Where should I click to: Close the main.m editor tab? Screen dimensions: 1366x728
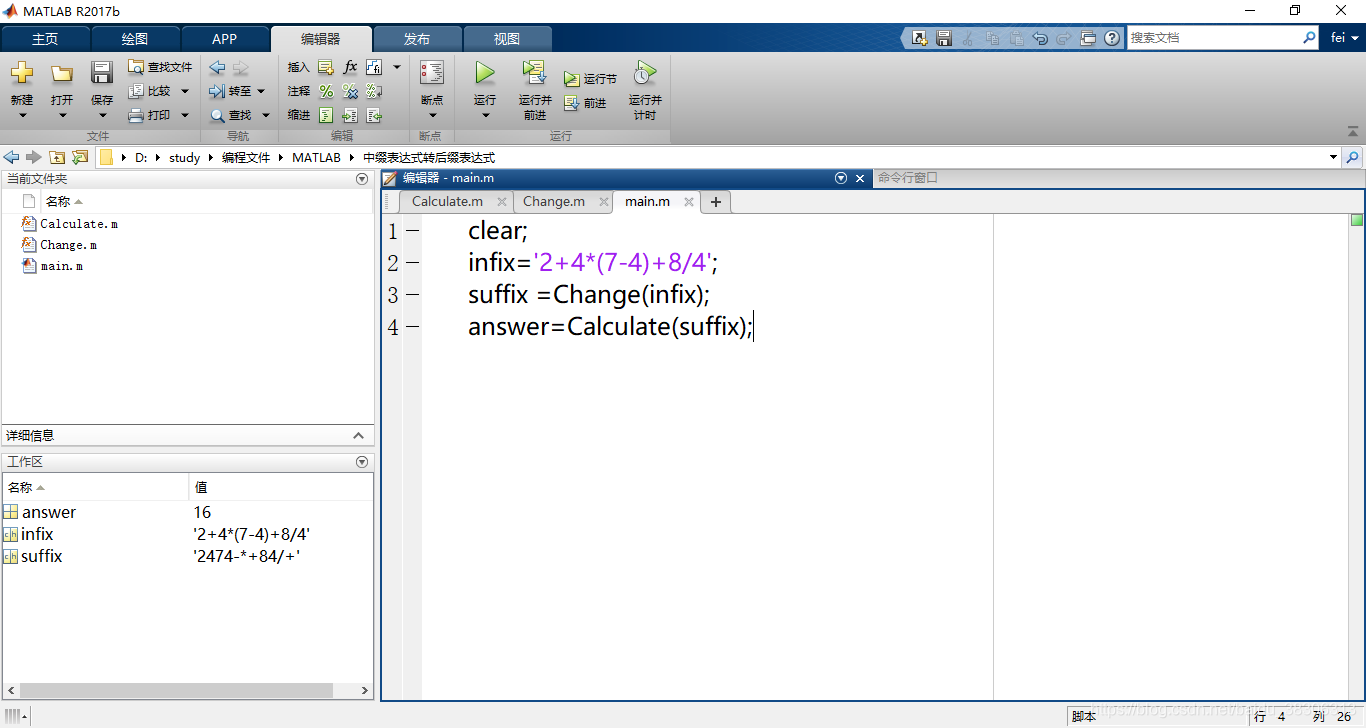click(x=689, y=202)
